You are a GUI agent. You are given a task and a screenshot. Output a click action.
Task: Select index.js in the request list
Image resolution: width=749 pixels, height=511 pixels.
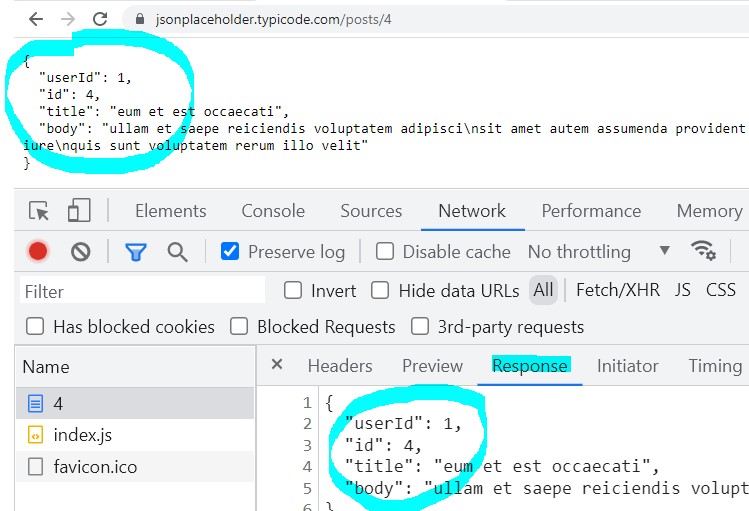(x=83, y=435)
